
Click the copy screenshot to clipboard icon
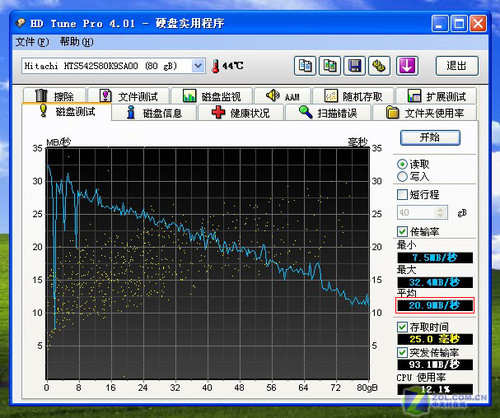click(330, 66)
